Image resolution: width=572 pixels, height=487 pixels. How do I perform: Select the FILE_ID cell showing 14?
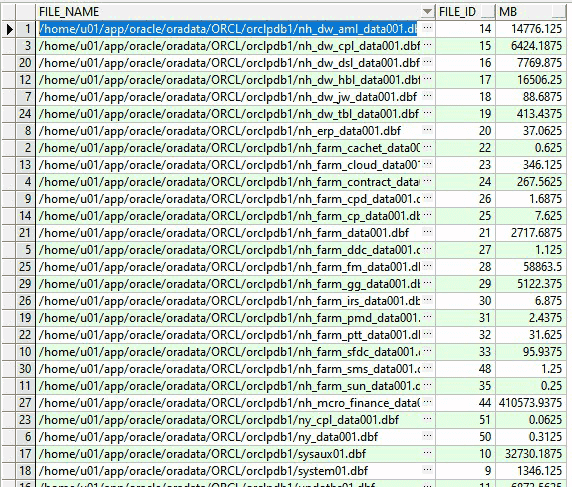(x=465, y=29)
